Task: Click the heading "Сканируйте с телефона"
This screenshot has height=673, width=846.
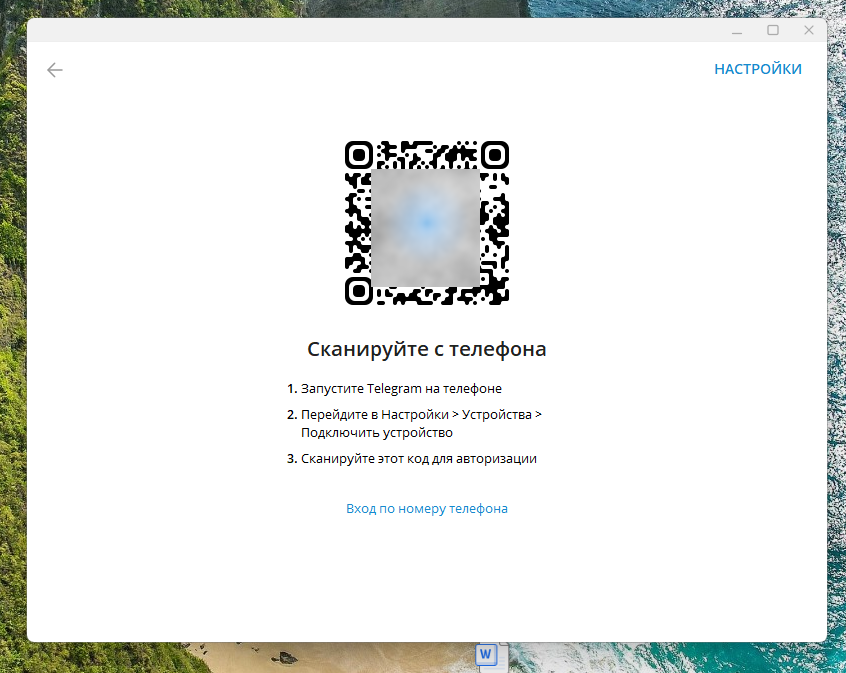Action: point(427,349)
